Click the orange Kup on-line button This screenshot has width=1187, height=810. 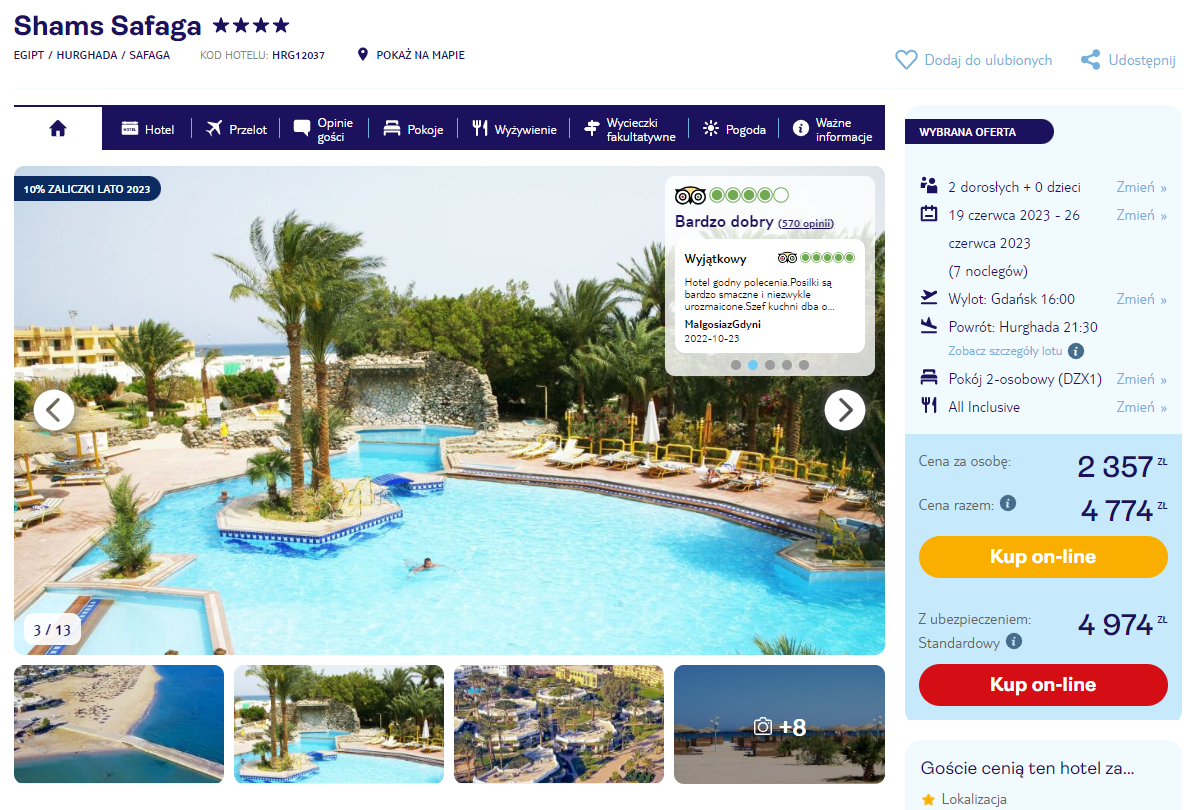1043,556
